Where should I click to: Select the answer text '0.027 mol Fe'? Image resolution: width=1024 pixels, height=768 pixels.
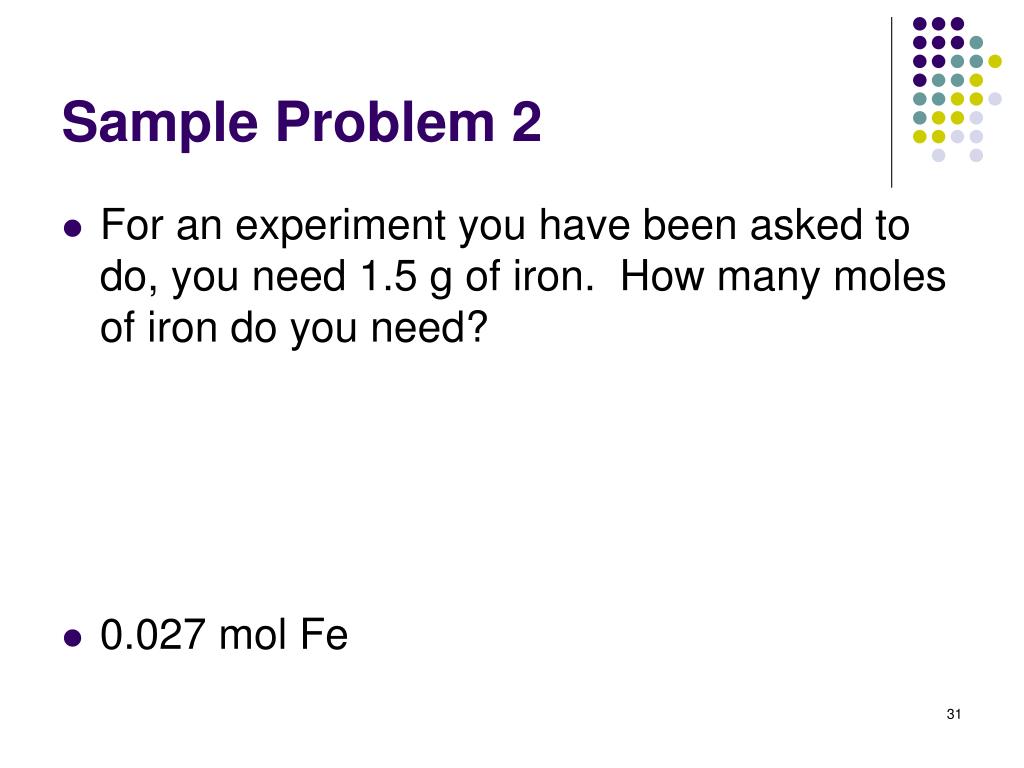224,635
